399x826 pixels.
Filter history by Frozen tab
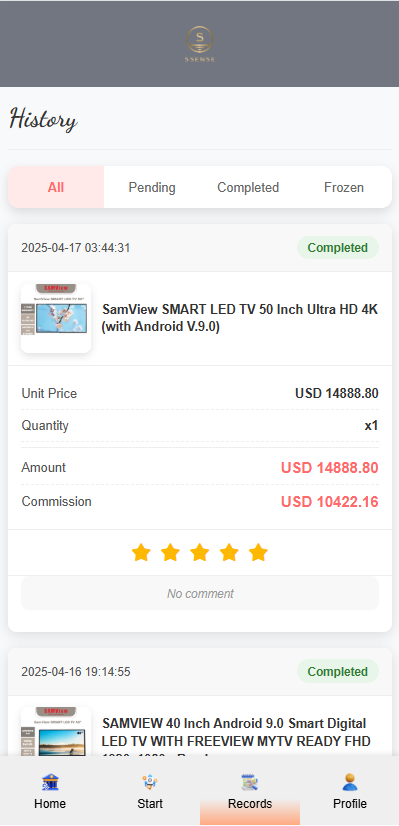coord(344,187)
